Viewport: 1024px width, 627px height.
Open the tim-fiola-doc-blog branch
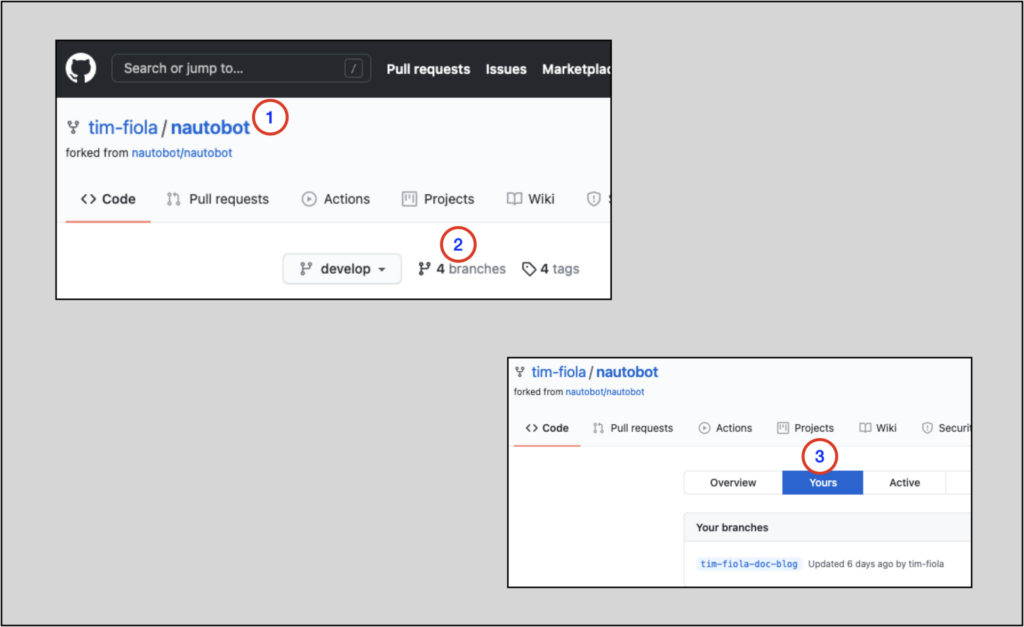[749, 564]
